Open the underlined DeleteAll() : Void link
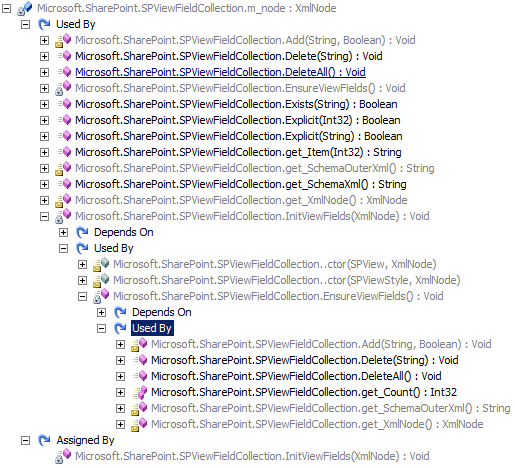515x468 pixels. click(x=220, y=72)
